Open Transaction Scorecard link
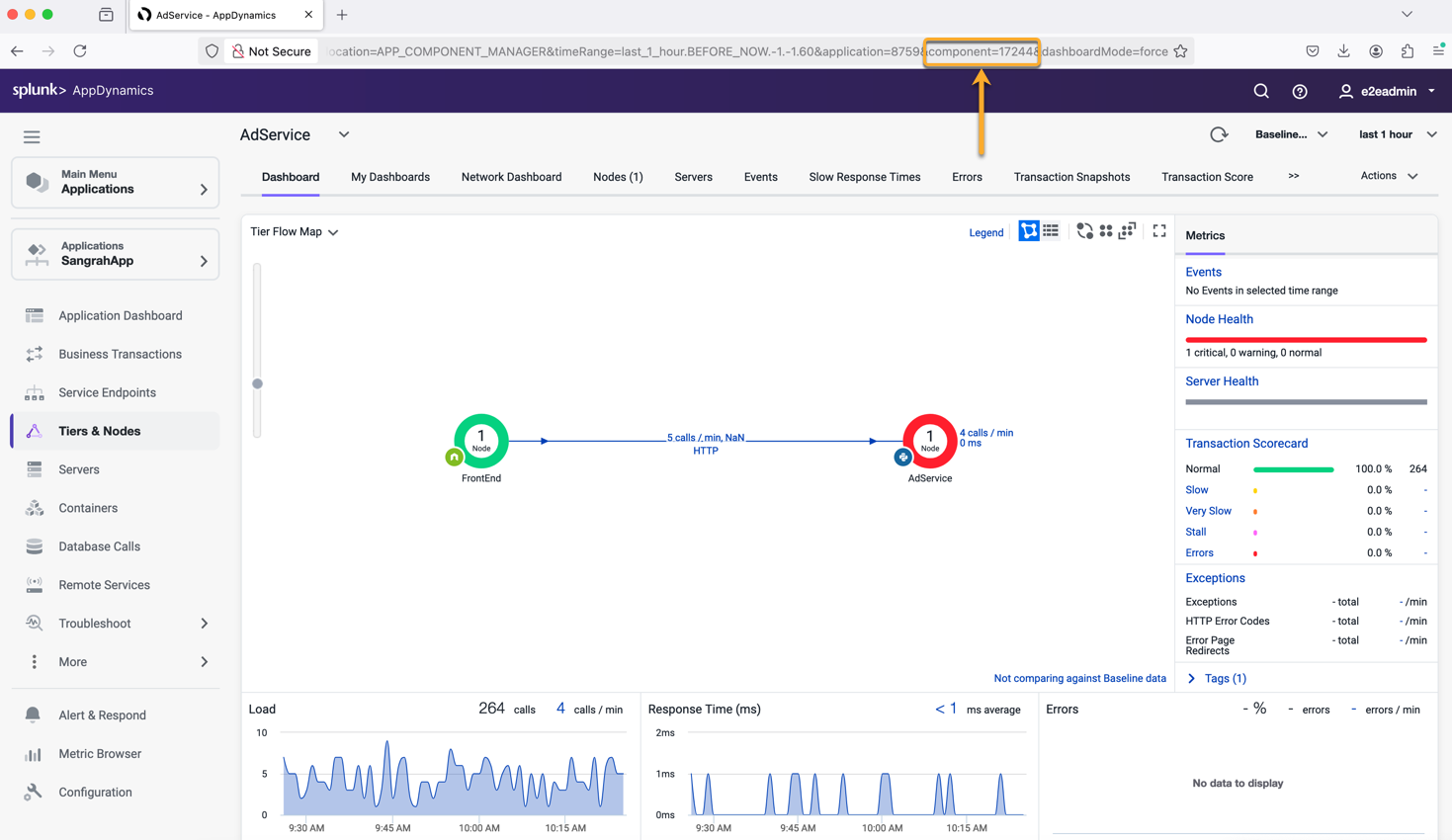This screenshot has width=1452, height=840. pos(1246,444)
